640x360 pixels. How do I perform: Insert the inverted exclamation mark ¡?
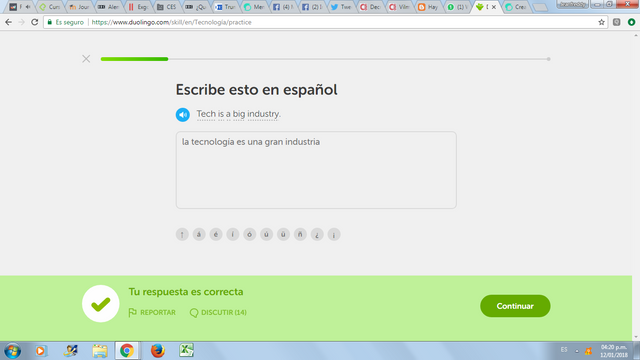pos(334,234)
